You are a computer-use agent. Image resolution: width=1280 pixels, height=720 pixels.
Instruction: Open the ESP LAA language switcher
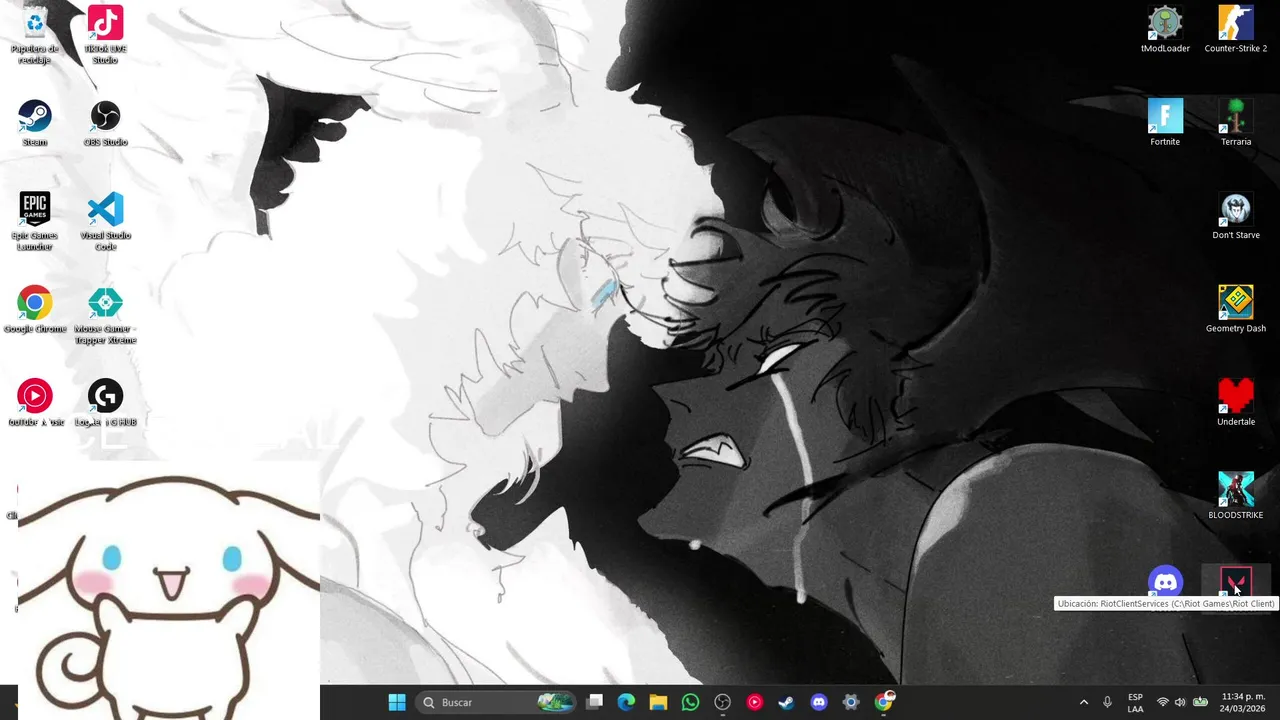1135,703
